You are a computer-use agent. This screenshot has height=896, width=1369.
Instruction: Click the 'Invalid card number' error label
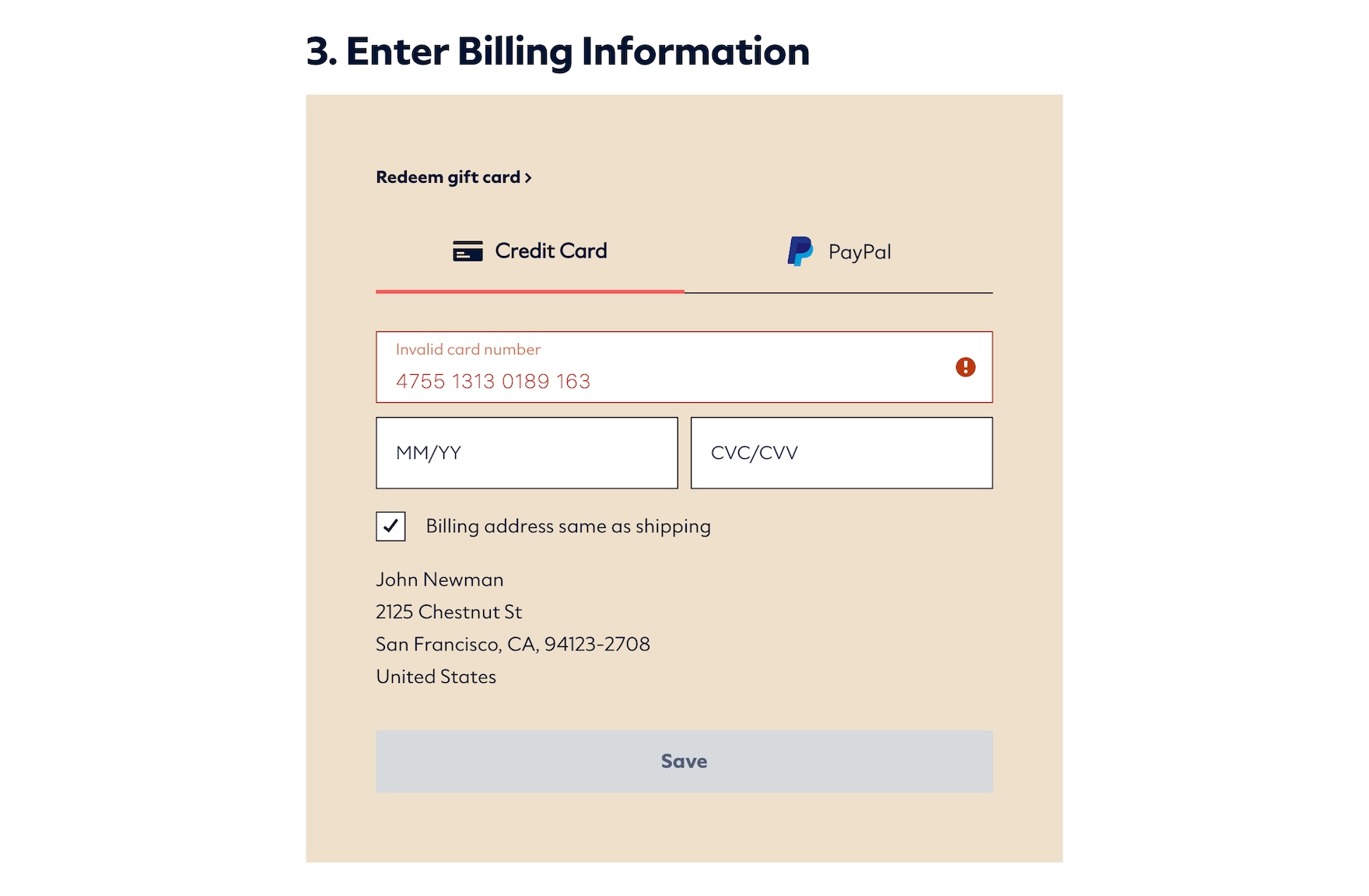(467, 350)
